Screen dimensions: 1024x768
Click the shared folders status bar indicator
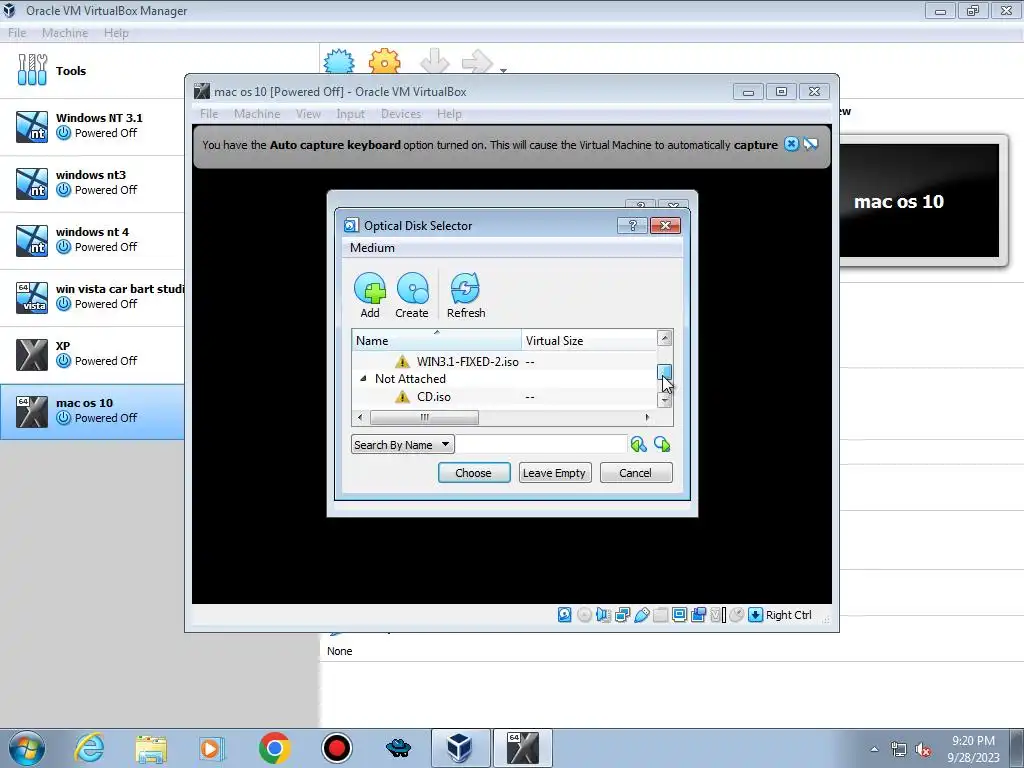pyautogui.click(x=660, y=615)
